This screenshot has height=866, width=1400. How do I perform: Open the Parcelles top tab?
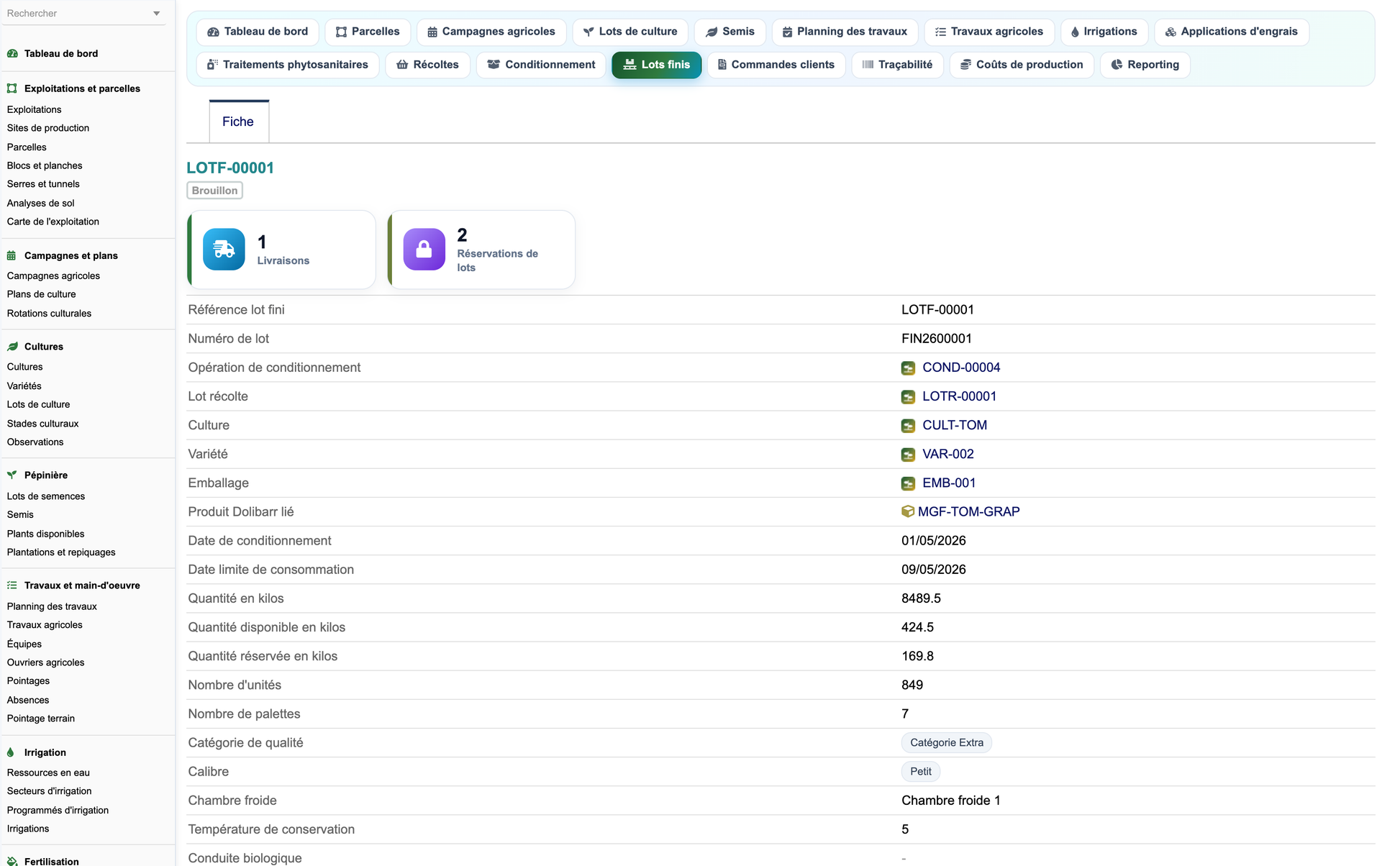click(x=368, y=32)
